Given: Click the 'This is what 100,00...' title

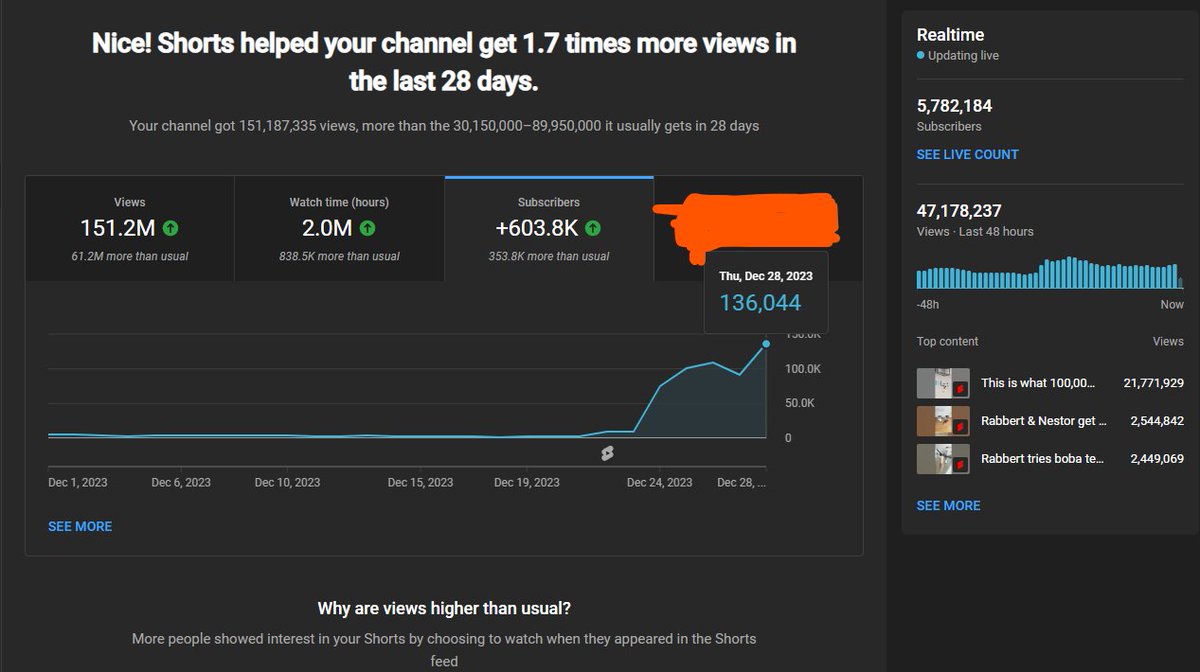Looking at the screenshot, I should click(1038, 383).
